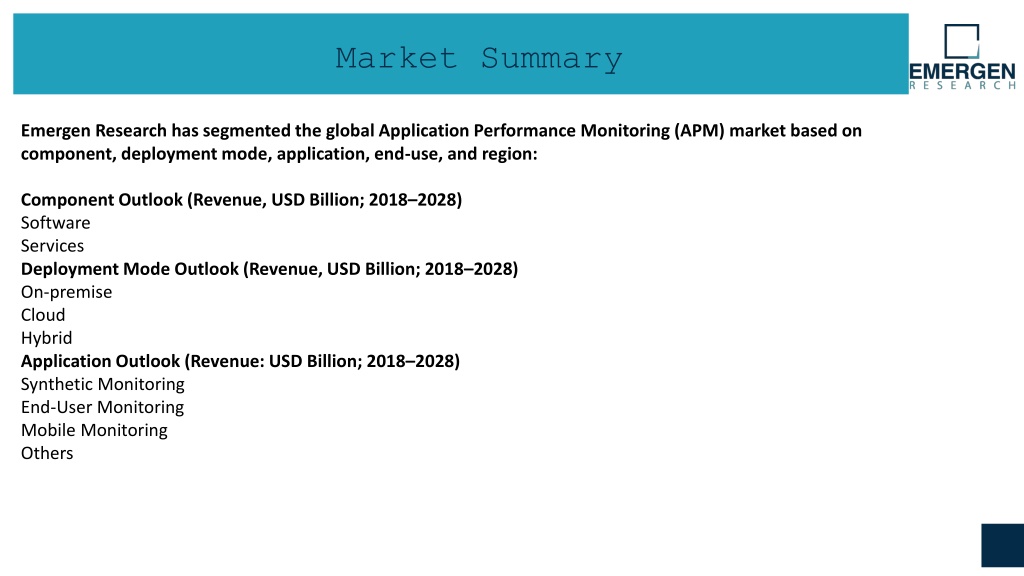Click the 'Deployment Mode Outlook' heading
This screenshot has height=576, width=1024.
tap(269, 269)
